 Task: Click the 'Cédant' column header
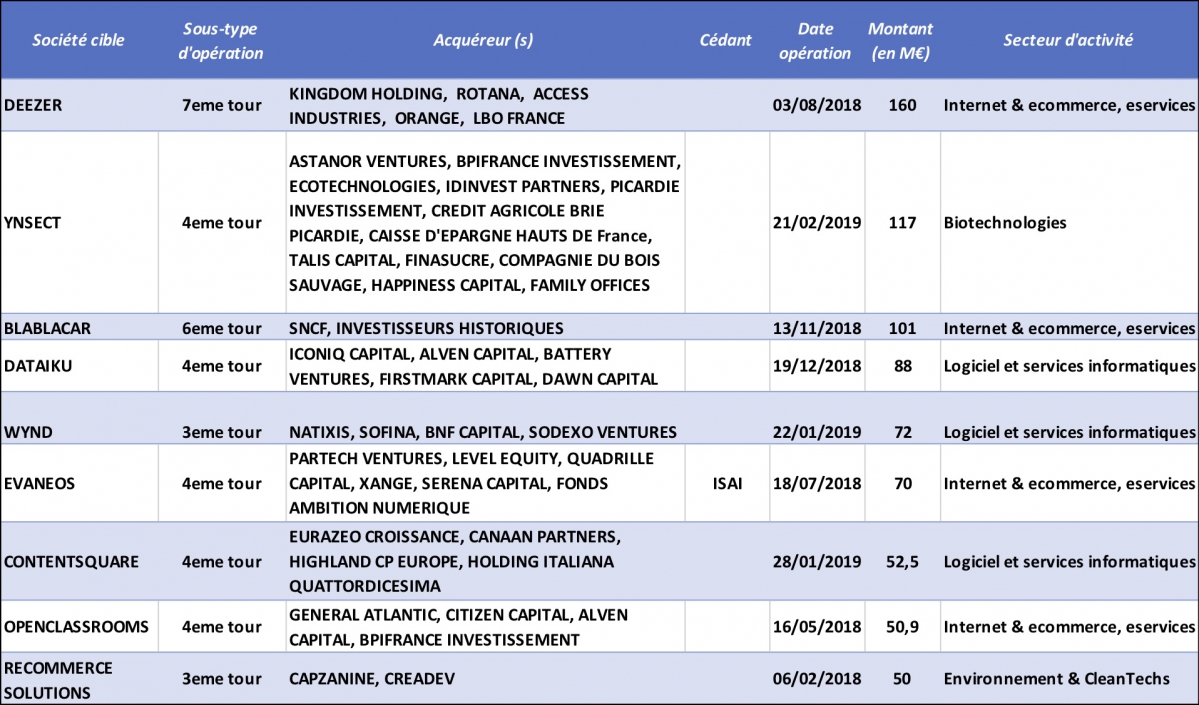point(726,40)
